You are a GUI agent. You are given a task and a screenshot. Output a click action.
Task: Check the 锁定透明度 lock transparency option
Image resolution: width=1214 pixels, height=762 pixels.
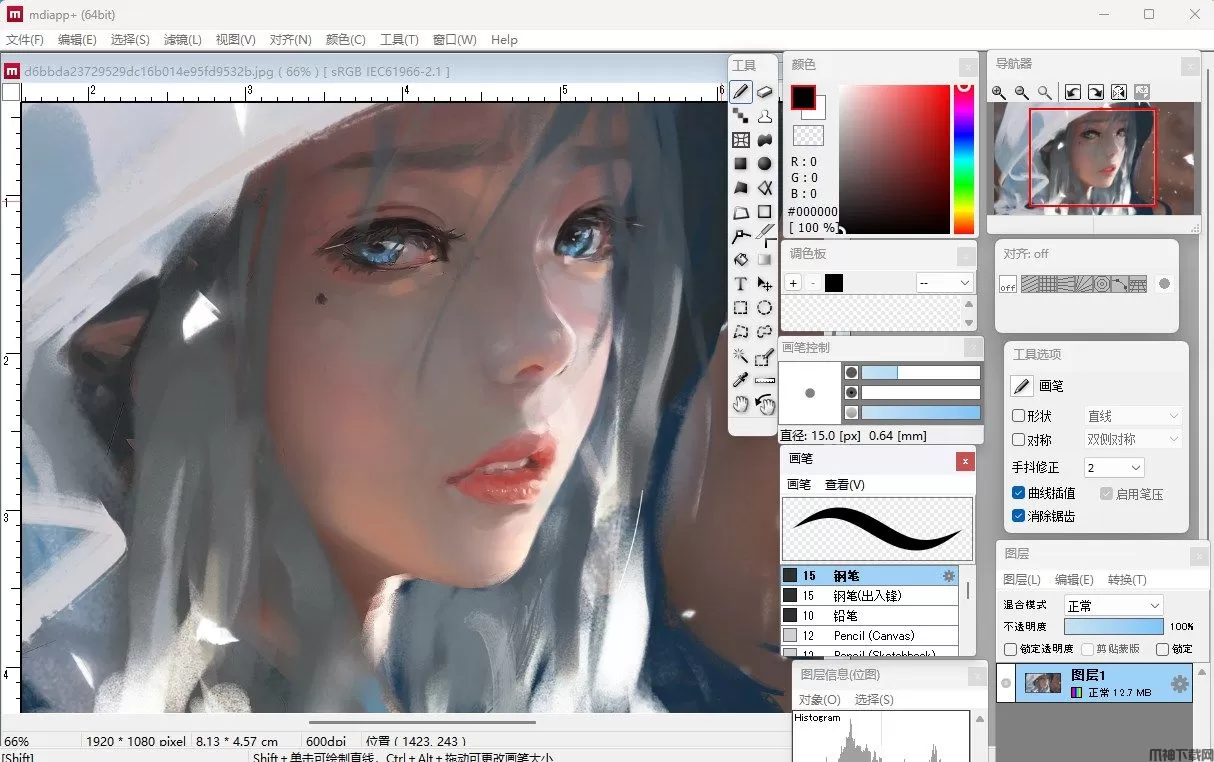click(1010, 649)
